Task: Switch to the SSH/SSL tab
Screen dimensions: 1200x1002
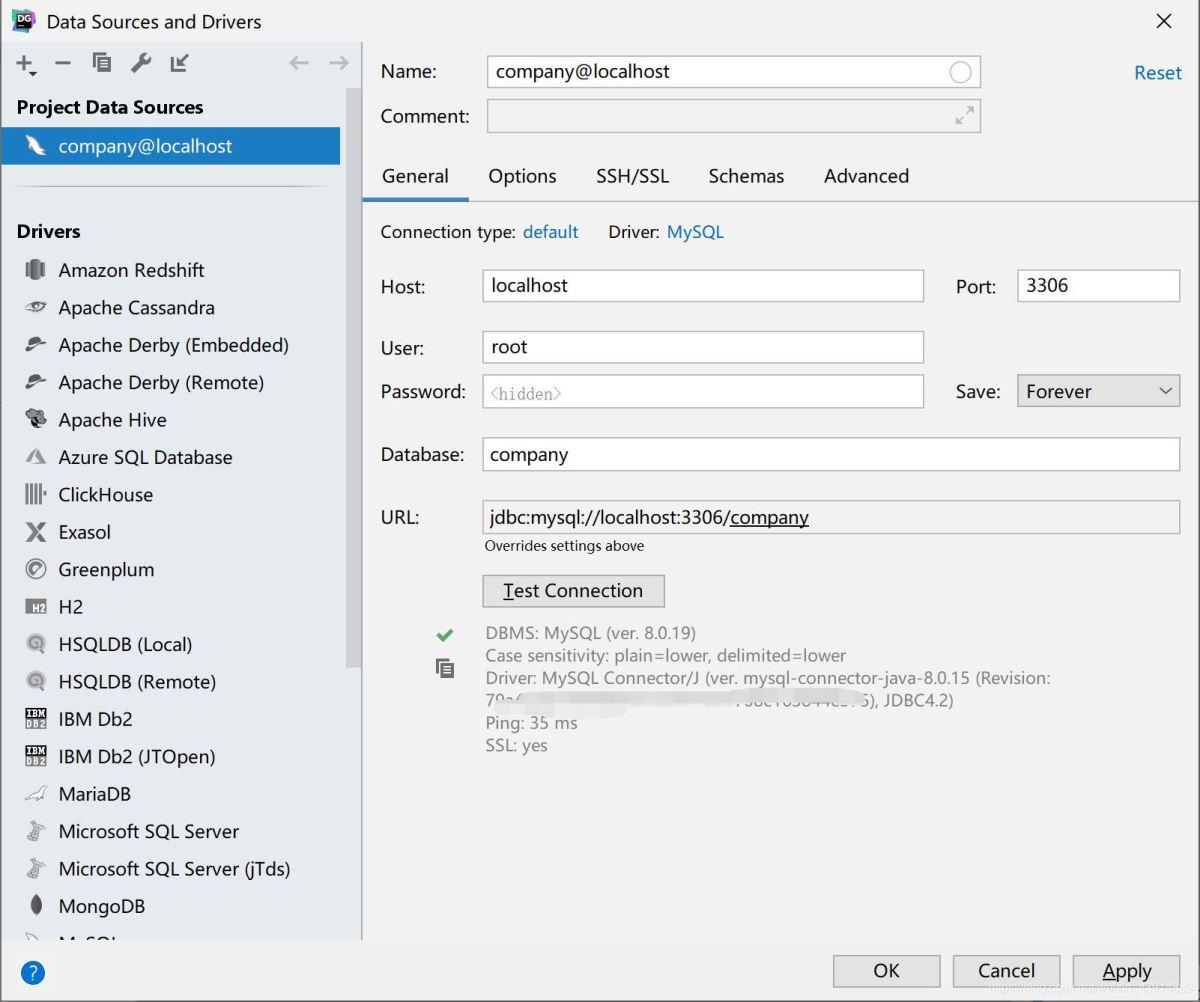Action: (632, 176)
